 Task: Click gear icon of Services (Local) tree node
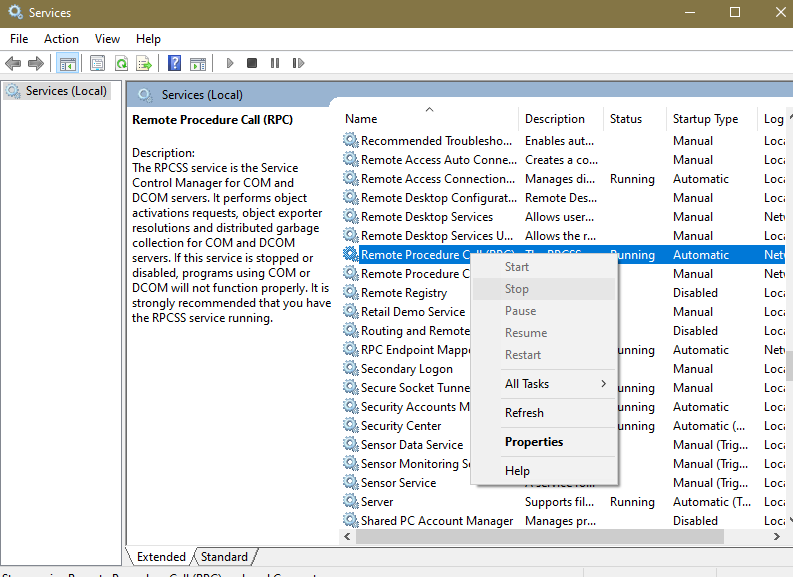[13, 91]
